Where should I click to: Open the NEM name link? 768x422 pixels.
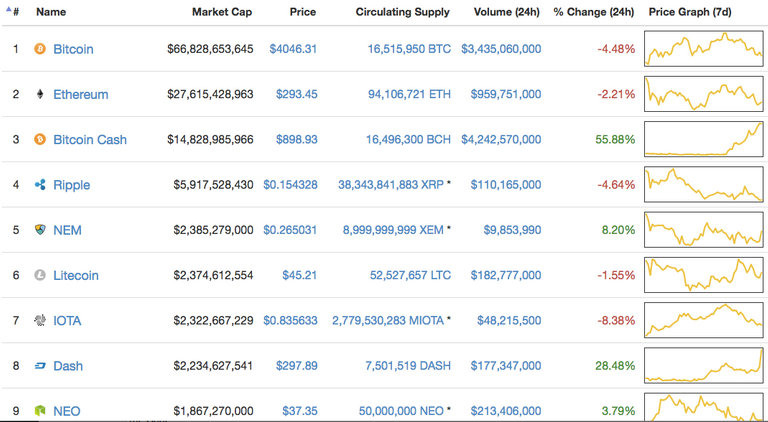tap(67, 230)
